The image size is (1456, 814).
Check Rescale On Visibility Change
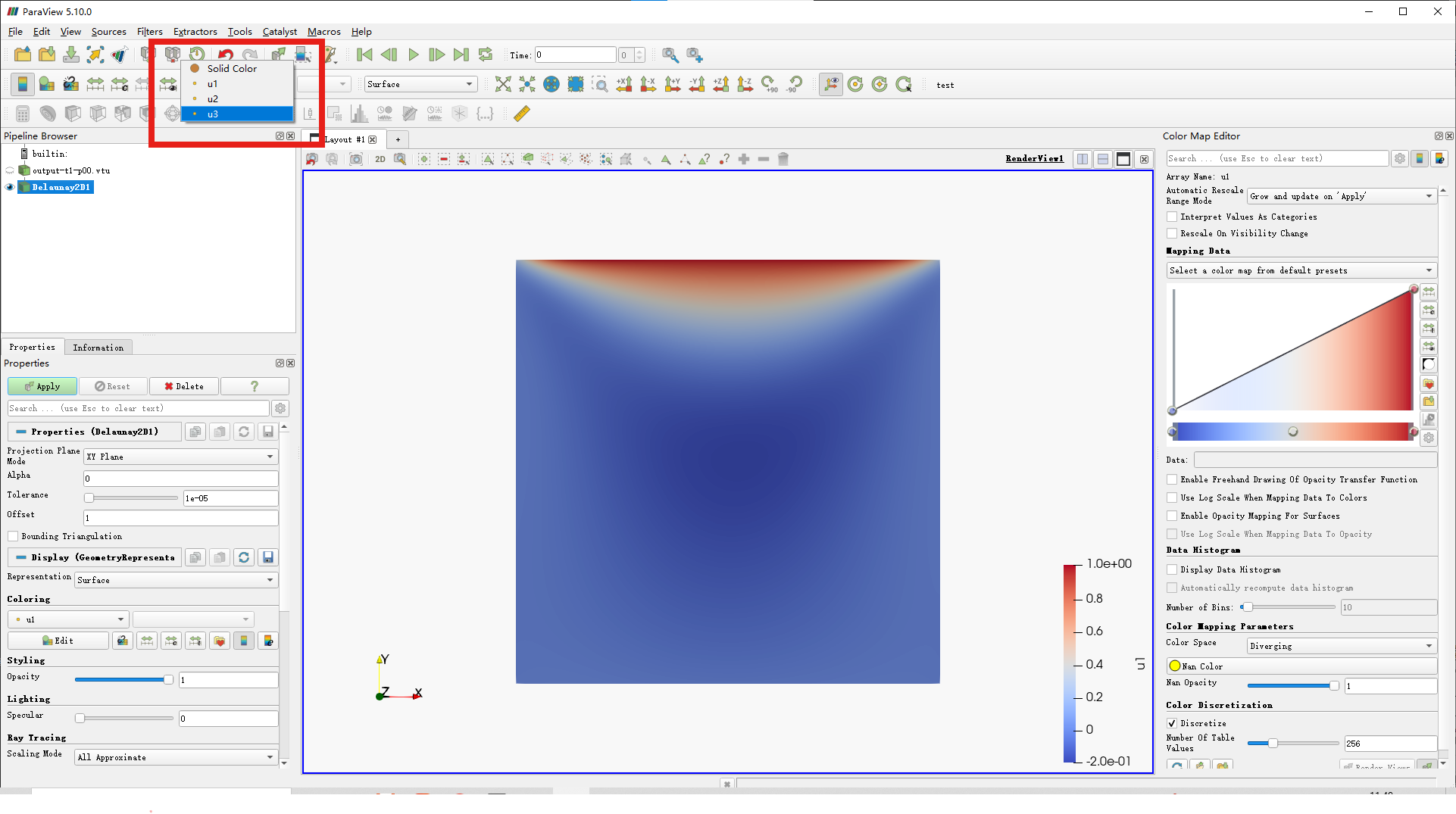[x=1172, y=233]
